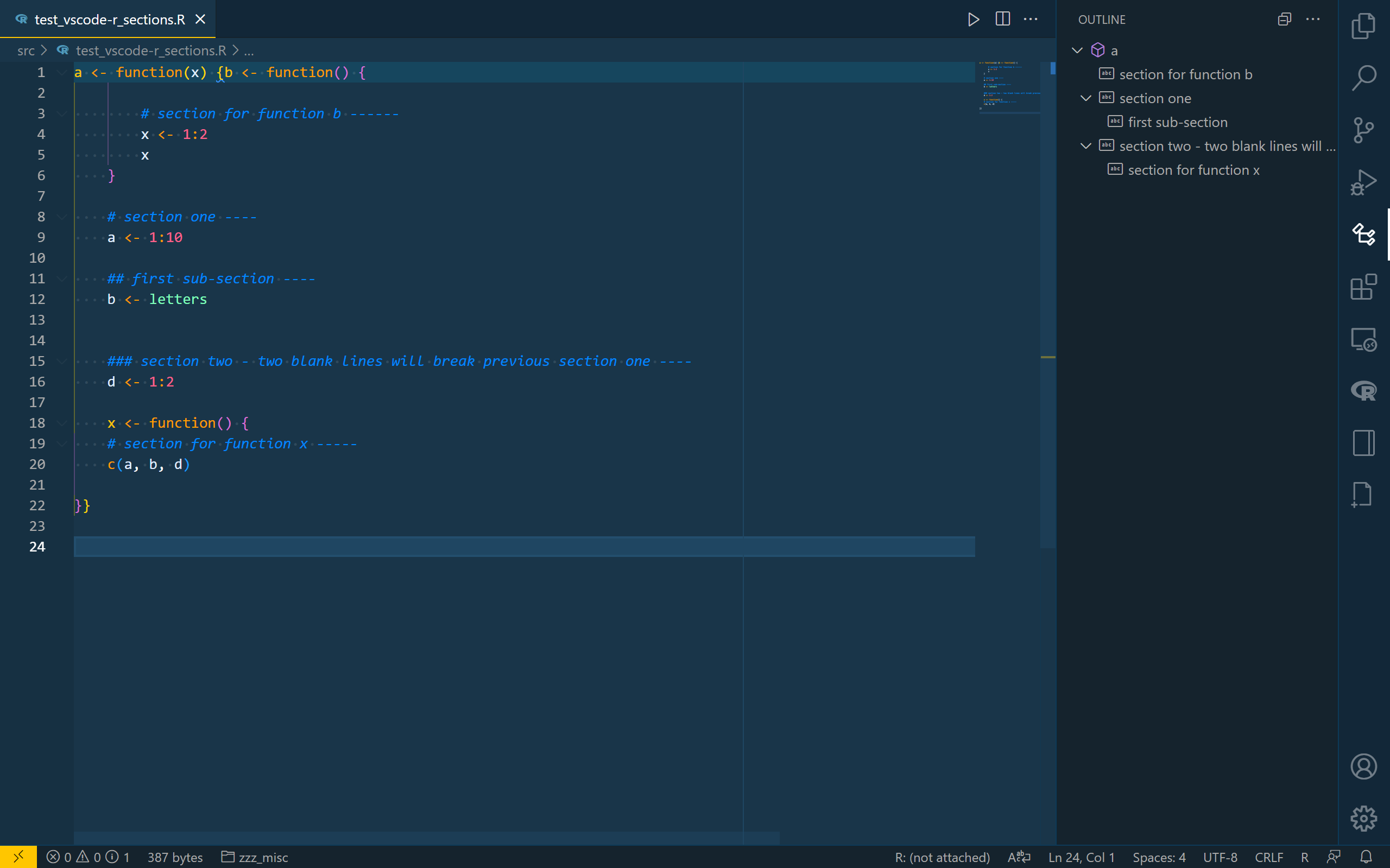Open Run and Debug view
Image resolution: width=1390 pixels, height=868 pixels.
coord(1363,182)
